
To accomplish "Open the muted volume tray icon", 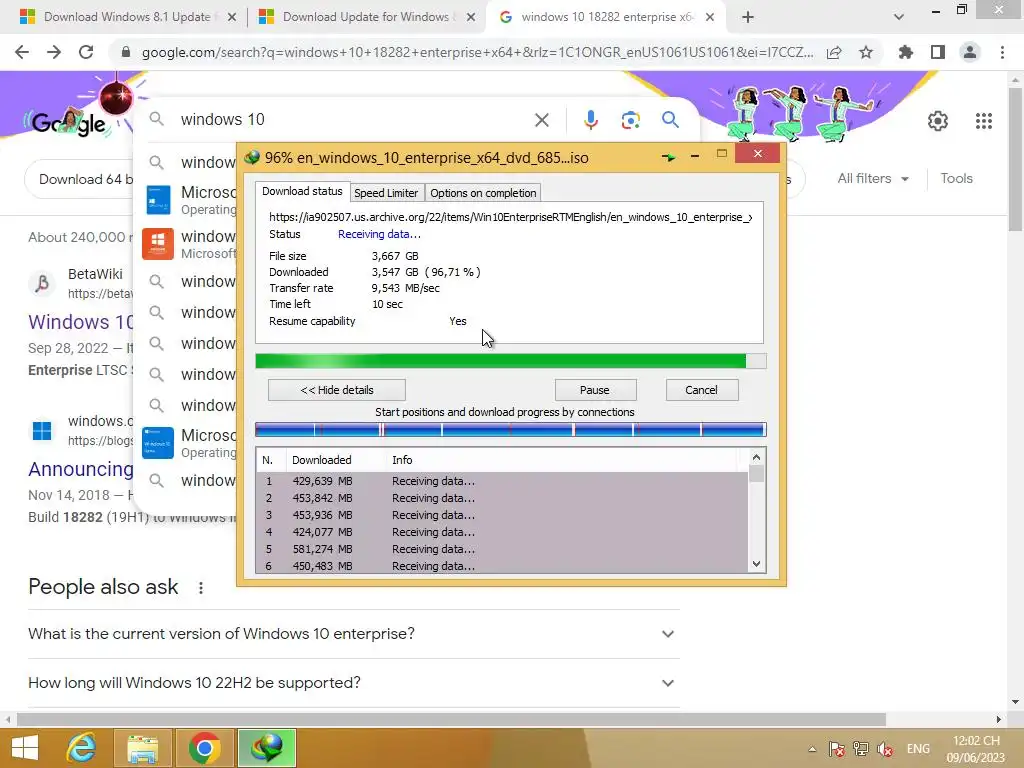I will 885,749.
